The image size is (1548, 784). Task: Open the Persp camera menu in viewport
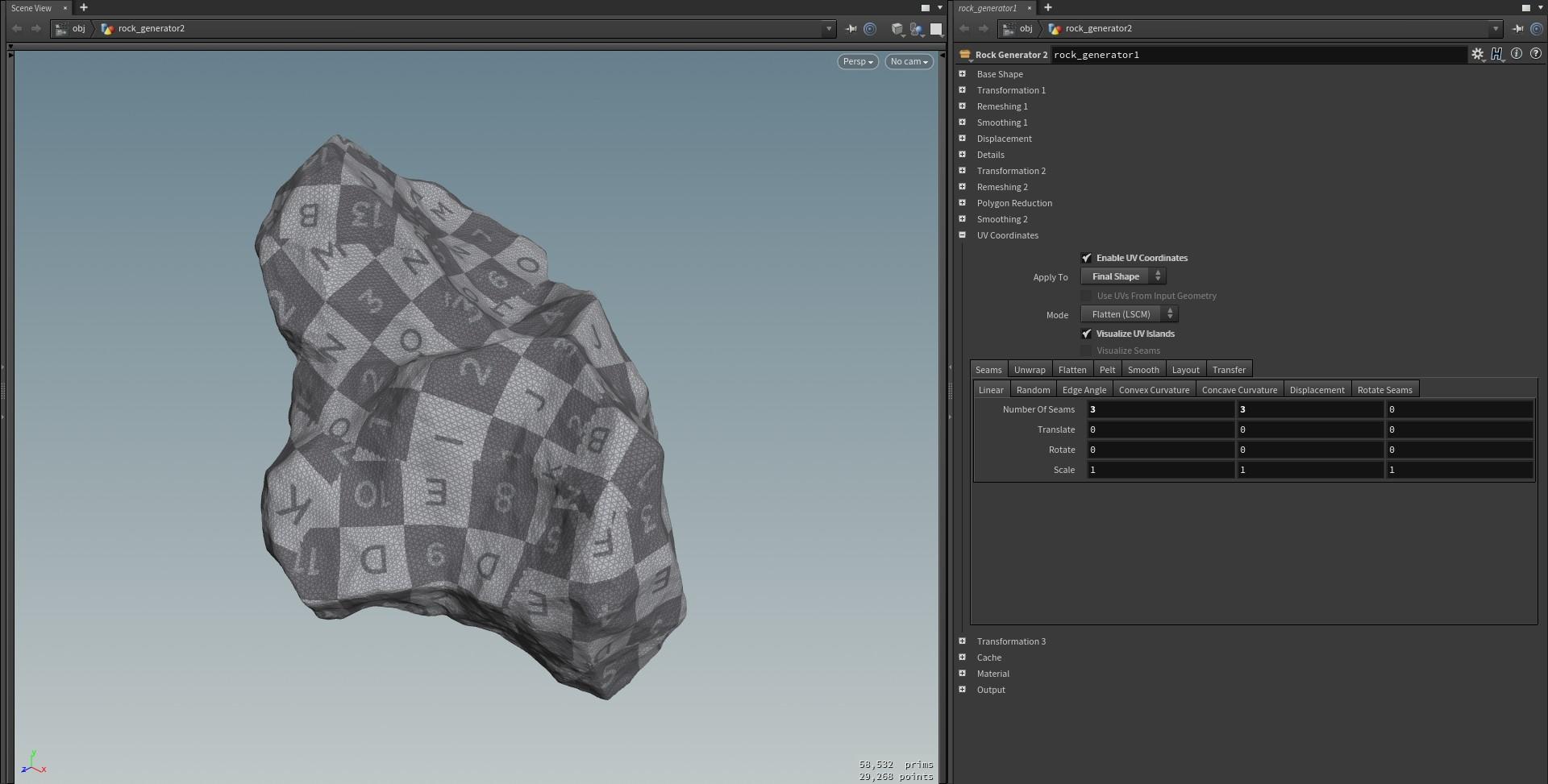pyautogui.click(x=856, y=61)
